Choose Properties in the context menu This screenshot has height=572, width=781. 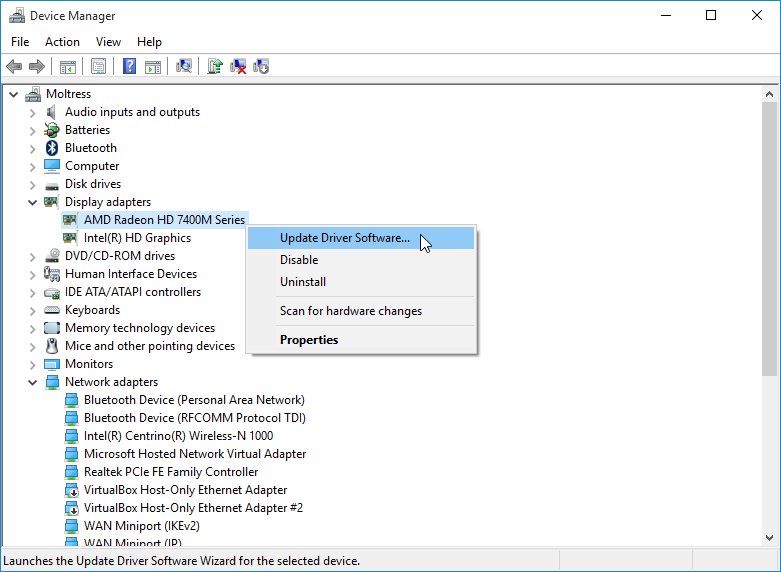click(x=361, y=340)
